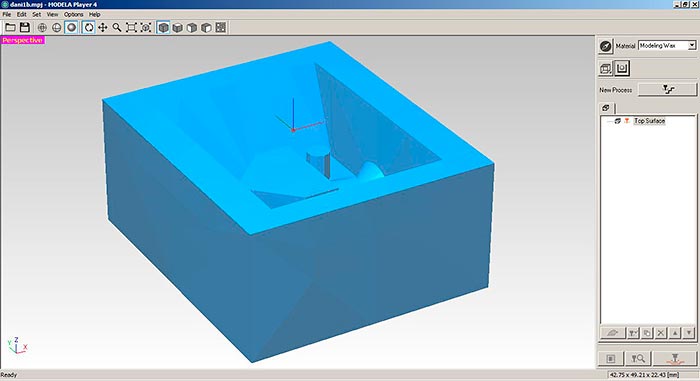Copy the selected process

[647, 333]
